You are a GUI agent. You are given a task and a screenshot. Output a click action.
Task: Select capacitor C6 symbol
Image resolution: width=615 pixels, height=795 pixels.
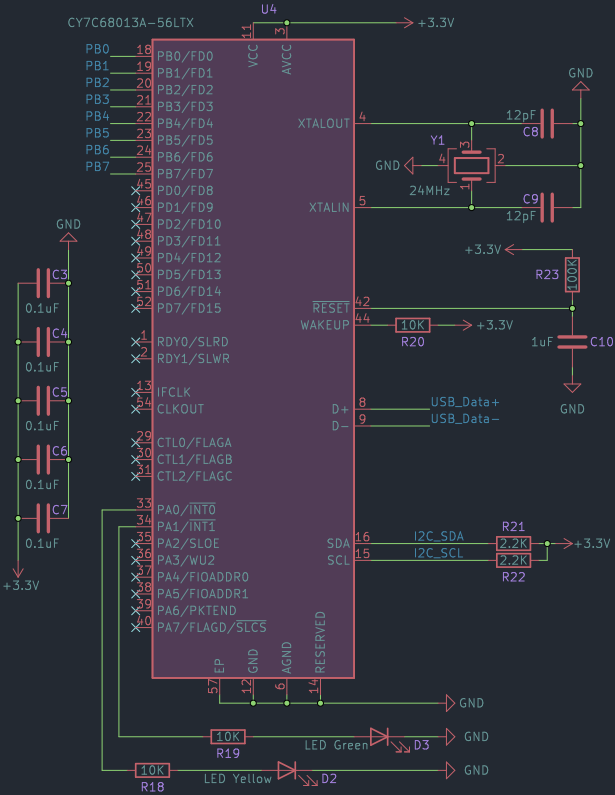tap(43, 459)
